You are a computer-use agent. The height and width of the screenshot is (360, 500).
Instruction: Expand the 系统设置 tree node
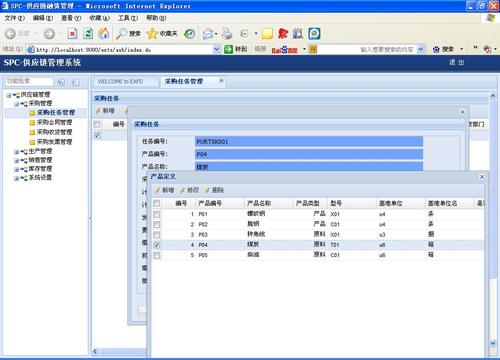tap(16, 178)
